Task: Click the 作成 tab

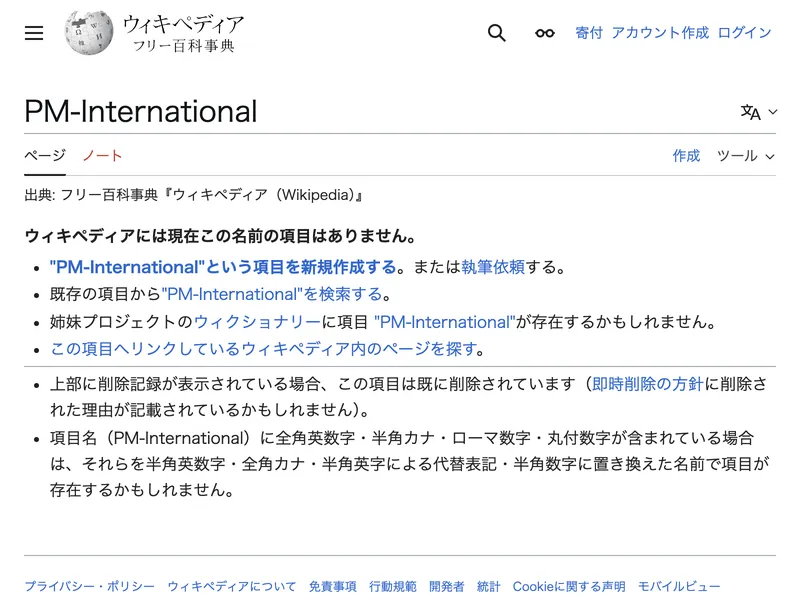Action: point(686,156)
